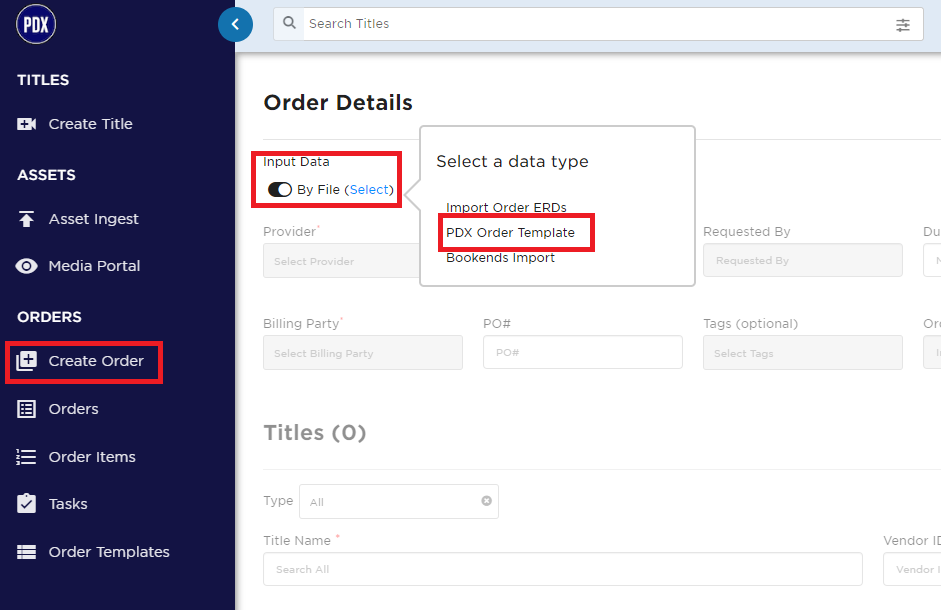Click the Requested By input field

point(803,260)
